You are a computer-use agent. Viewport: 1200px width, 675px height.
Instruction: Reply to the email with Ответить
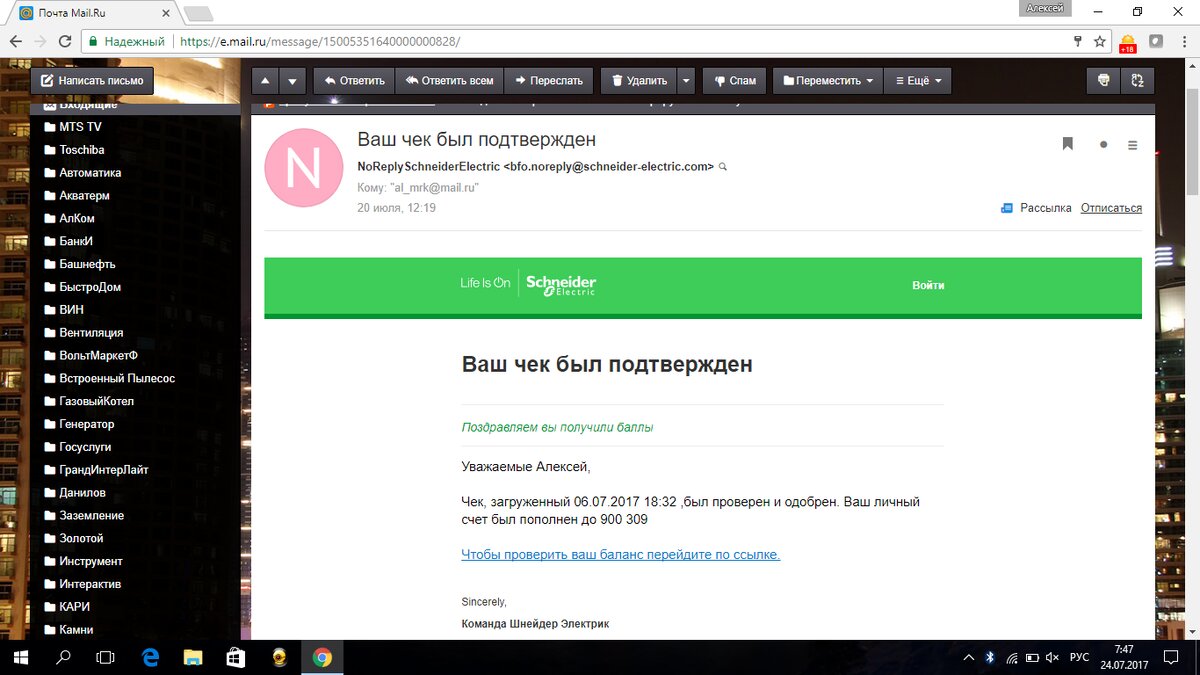(354, 80)
